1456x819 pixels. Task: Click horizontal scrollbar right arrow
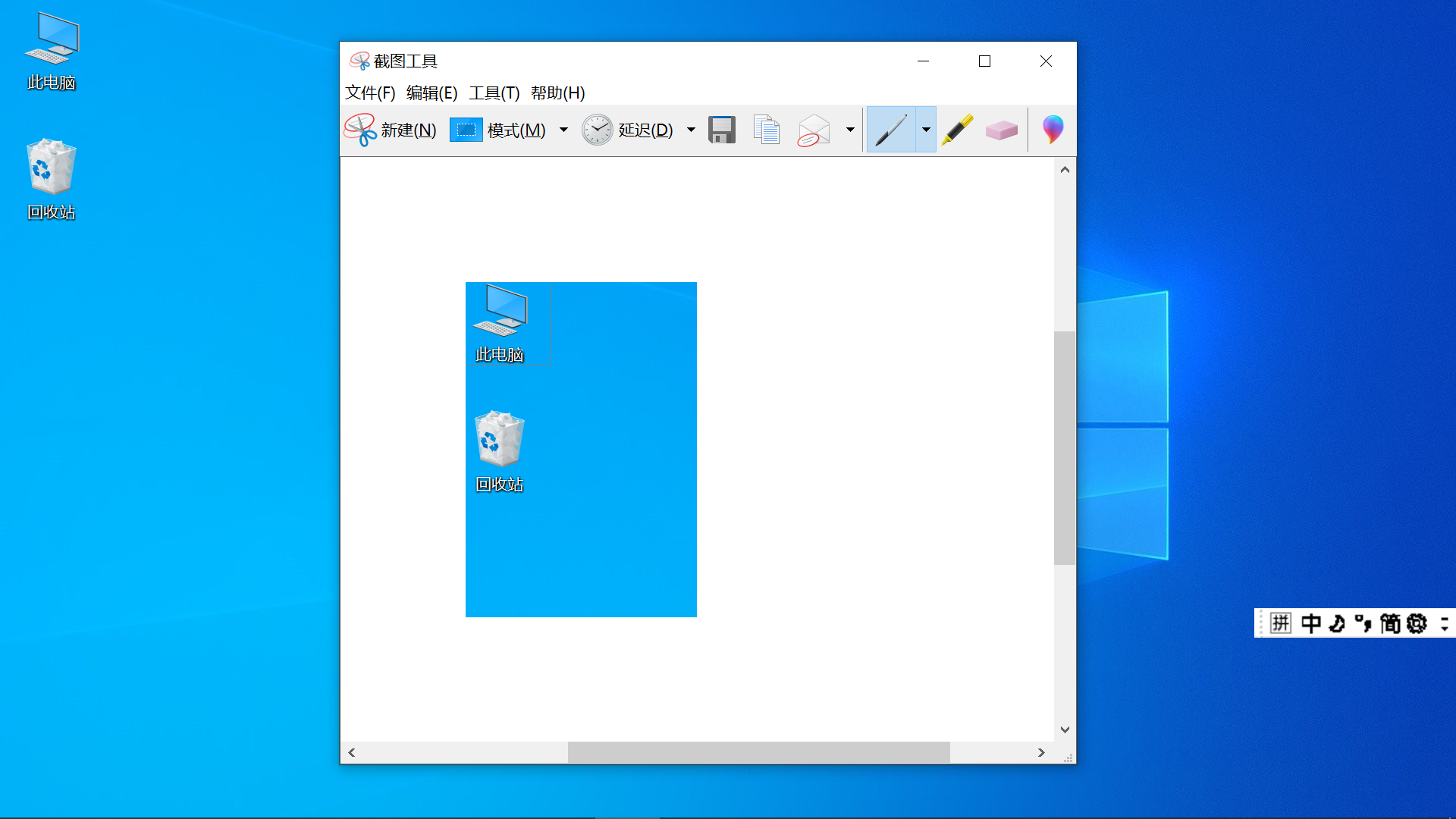(1041, 752)
